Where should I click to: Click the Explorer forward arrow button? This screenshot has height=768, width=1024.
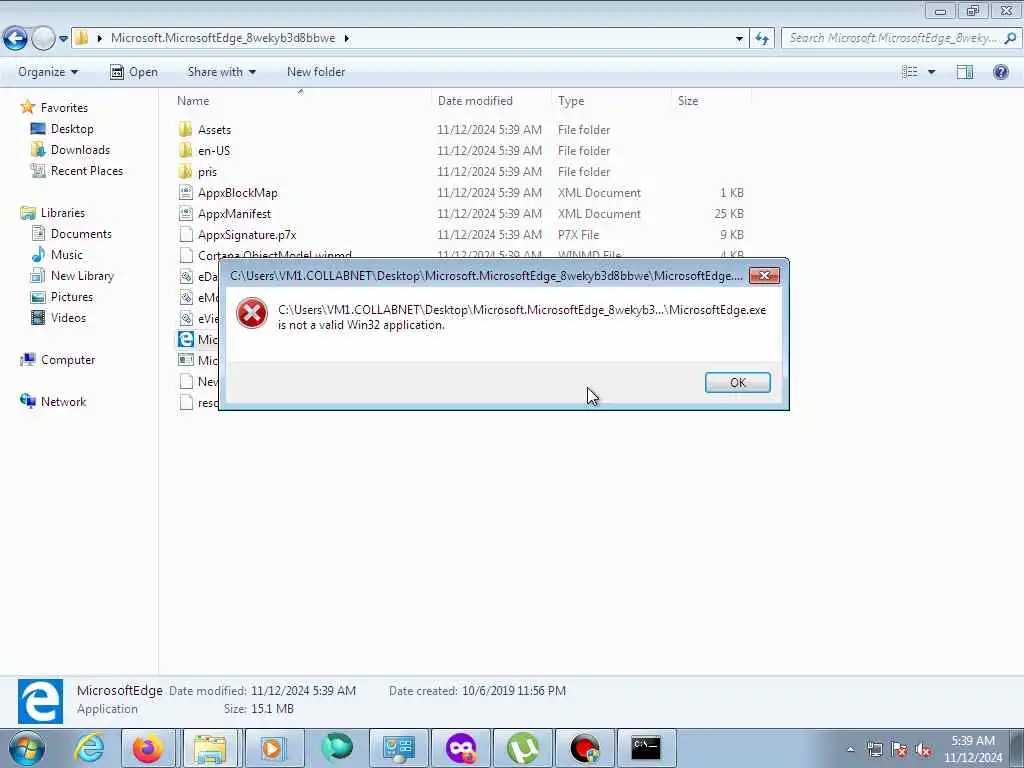(43, 39)
